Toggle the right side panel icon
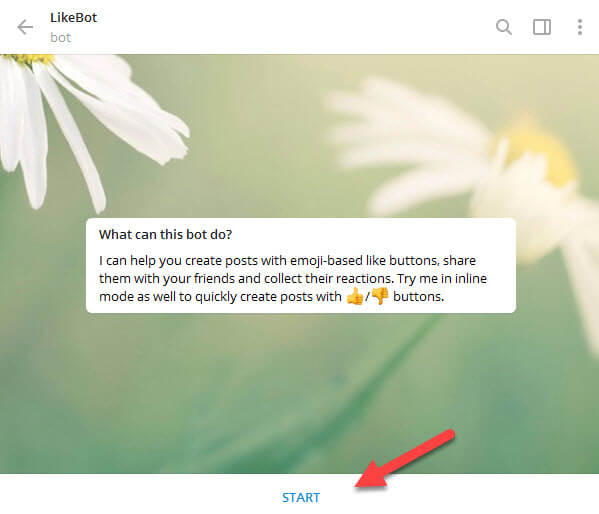Viewport: 599px width, 514px height. coord(542,27)
